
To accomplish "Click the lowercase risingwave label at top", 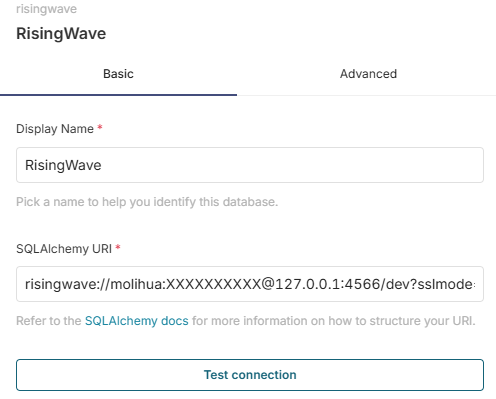I will click(x=46, y=9).
